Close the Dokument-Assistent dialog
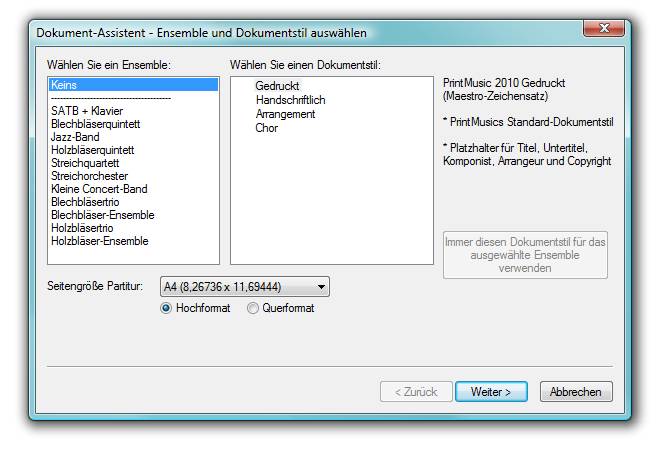This screenshot has height=457, width=668. coord(604,28)
